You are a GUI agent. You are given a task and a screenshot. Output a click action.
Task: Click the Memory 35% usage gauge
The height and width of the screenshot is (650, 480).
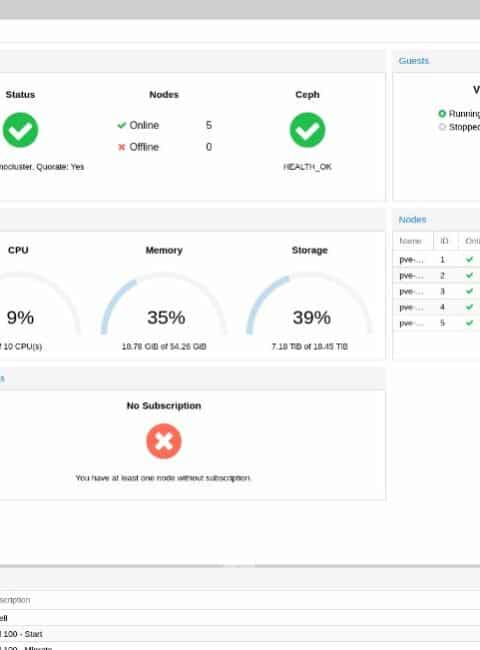point(164,304)
